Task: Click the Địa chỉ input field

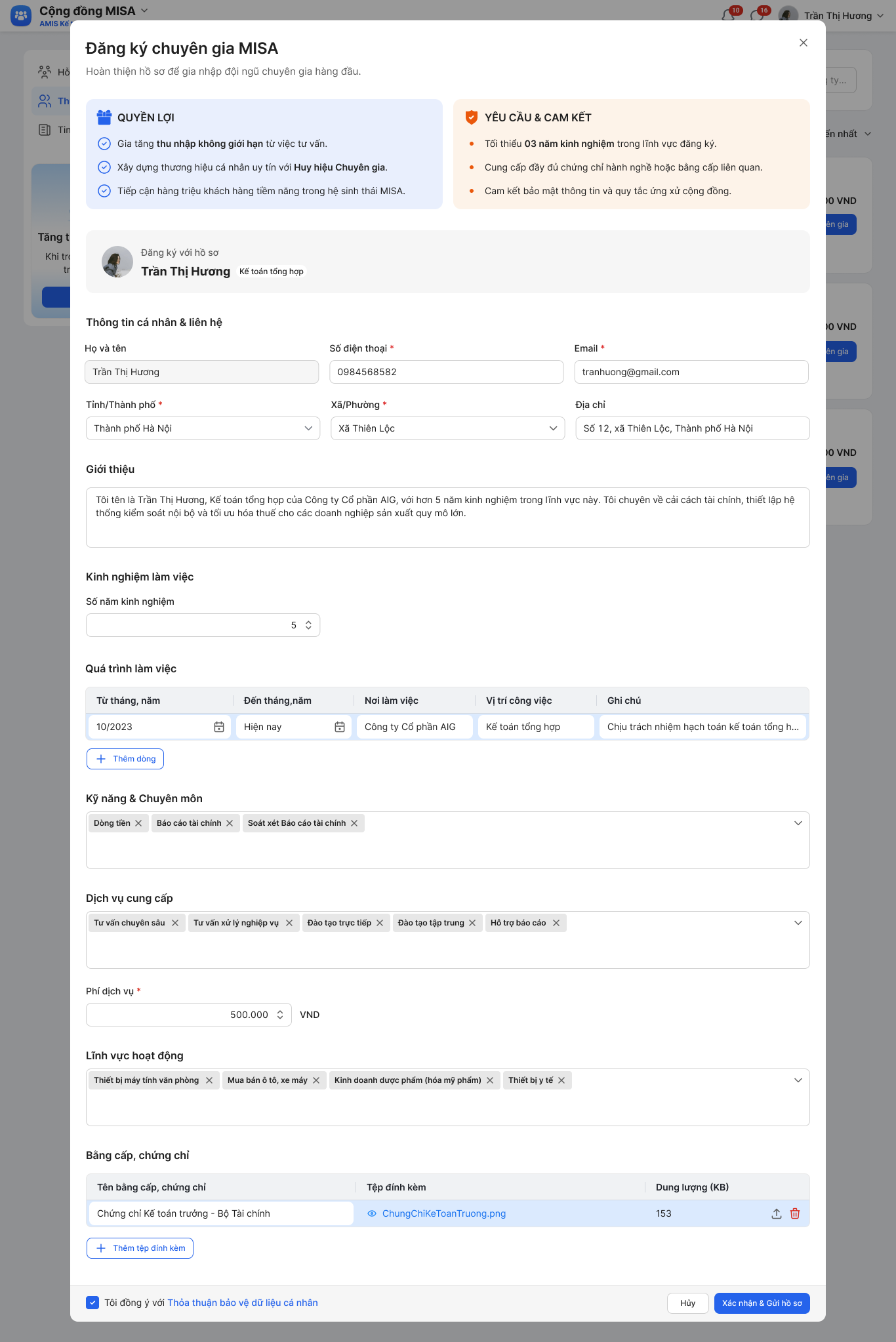Action: tap(693, 428)
